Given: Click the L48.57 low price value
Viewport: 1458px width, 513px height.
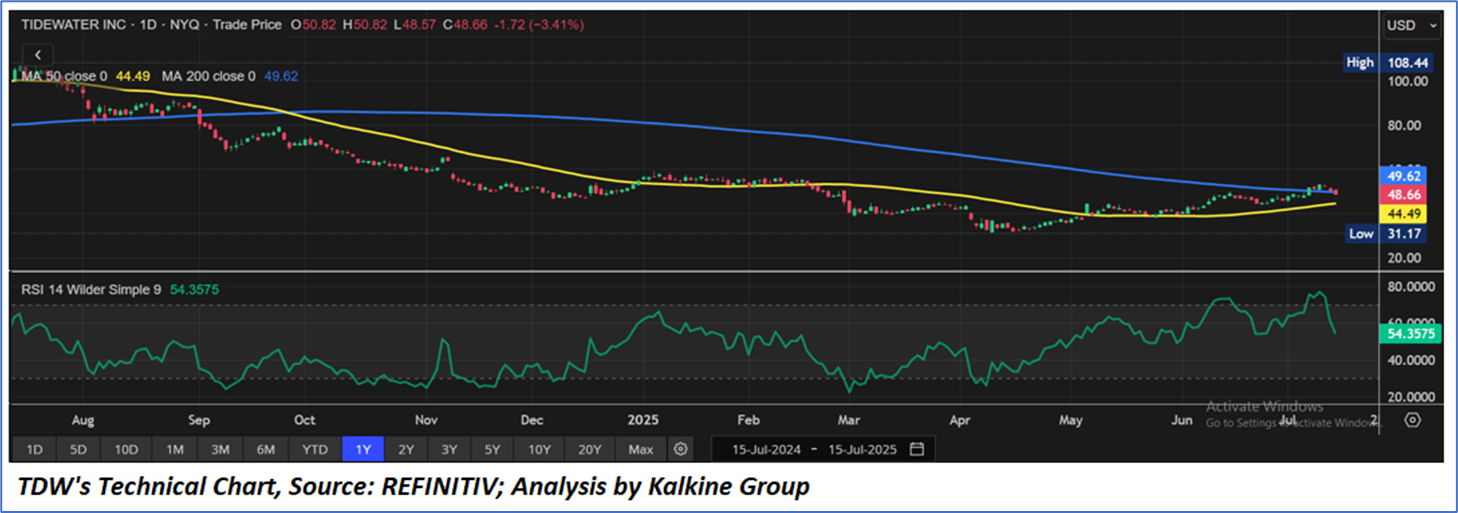Looking at the screenshot, I should click(416, 24).
